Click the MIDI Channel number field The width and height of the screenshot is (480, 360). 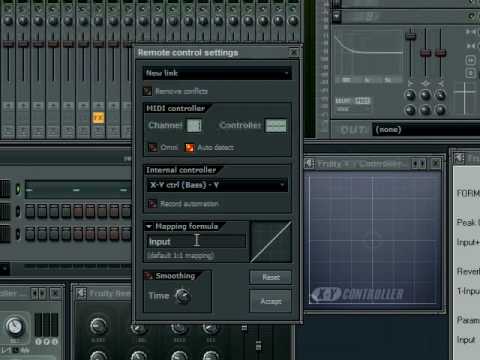tap(194, 126)
